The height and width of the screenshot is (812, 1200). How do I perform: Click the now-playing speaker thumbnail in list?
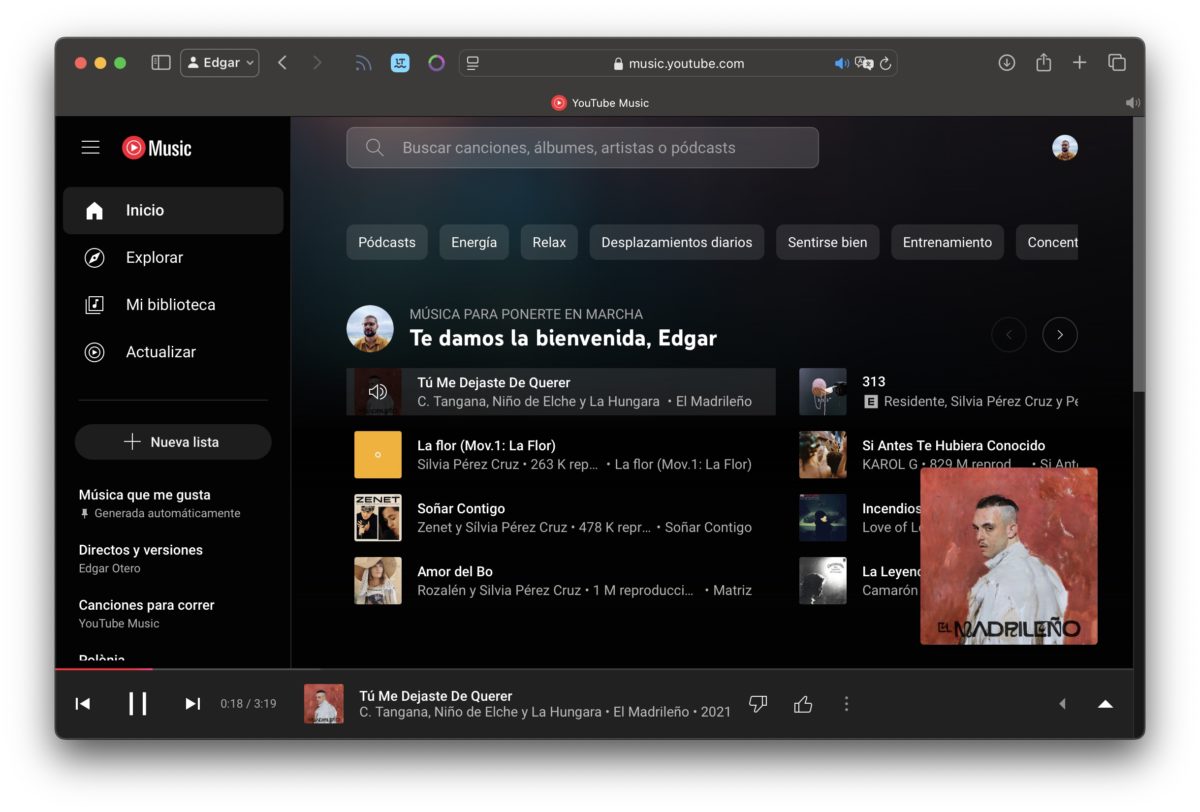click(378, 392)
